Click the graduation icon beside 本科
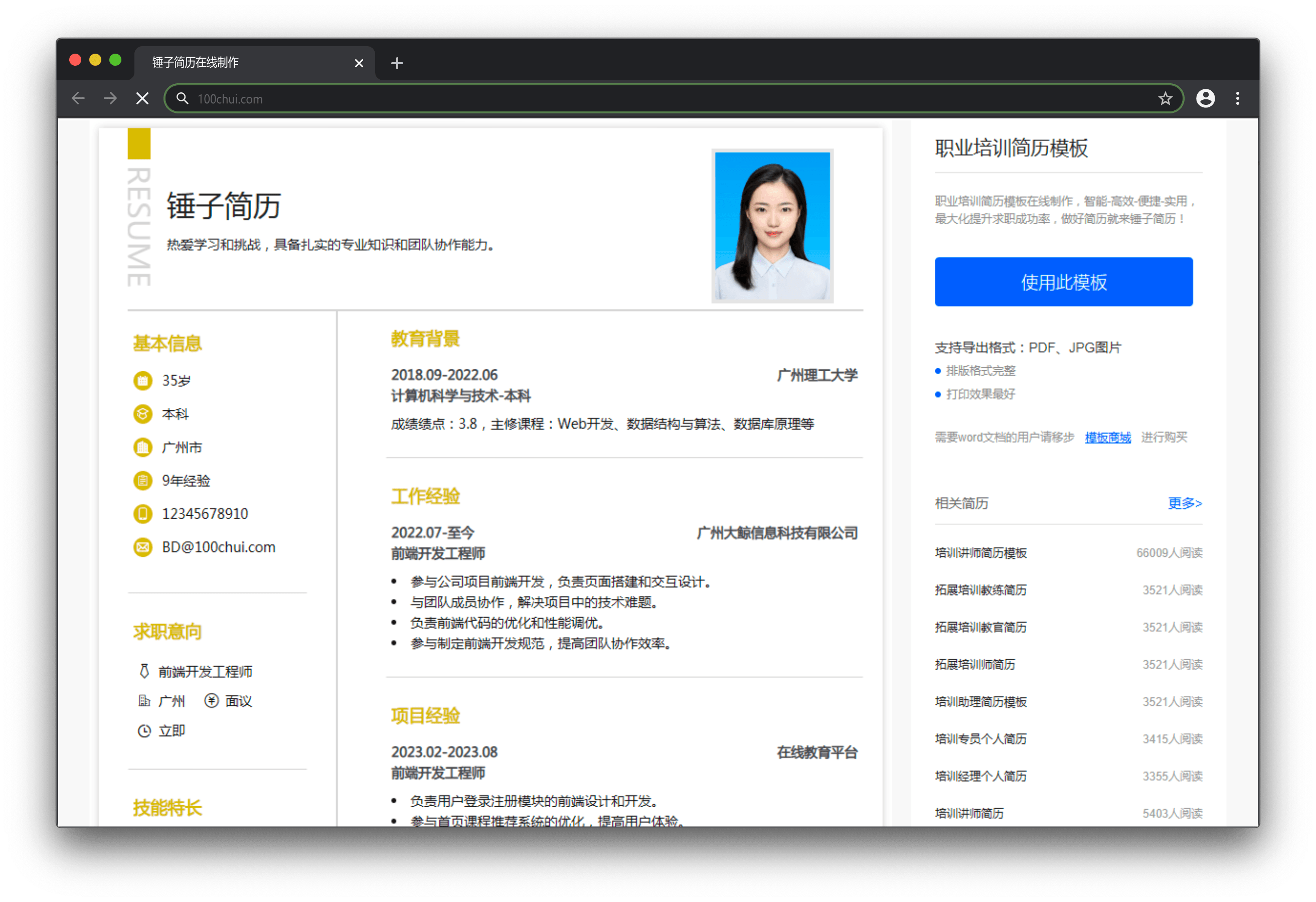 (143, 414)
